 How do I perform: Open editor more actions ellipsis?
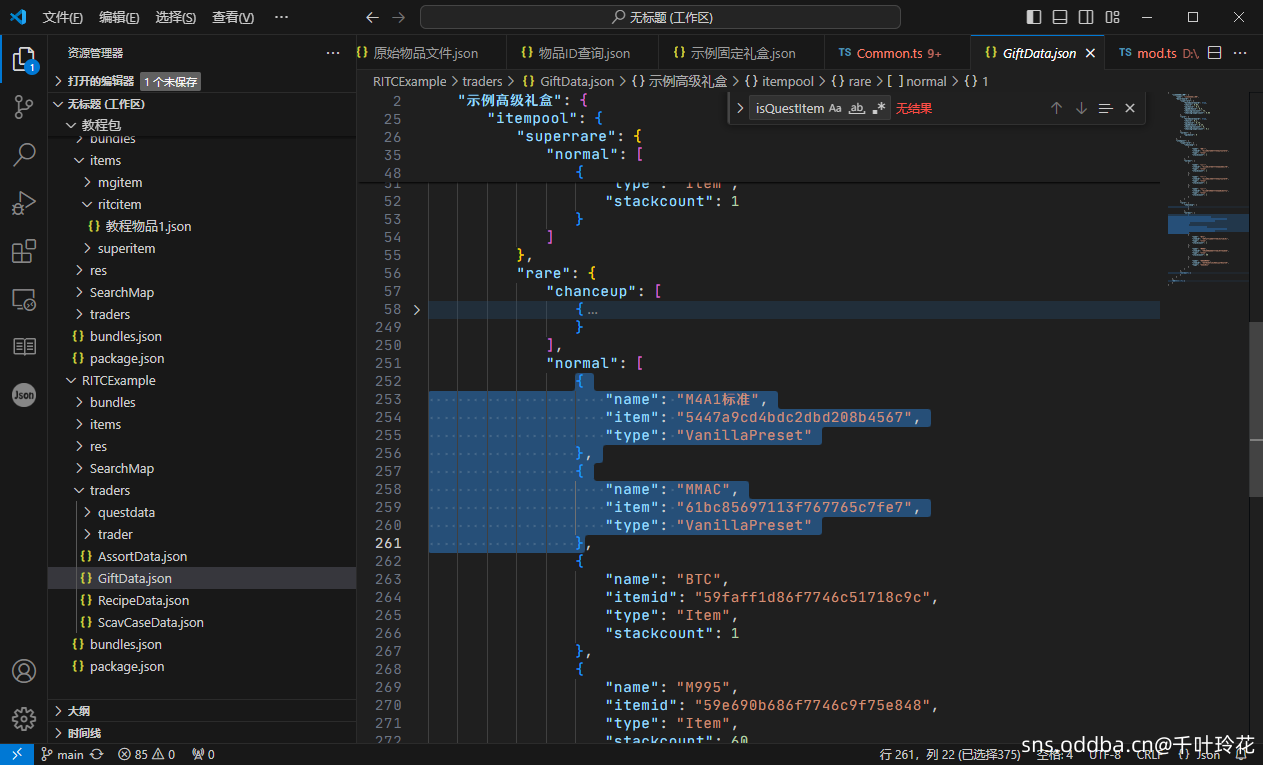click(1241, 53)
